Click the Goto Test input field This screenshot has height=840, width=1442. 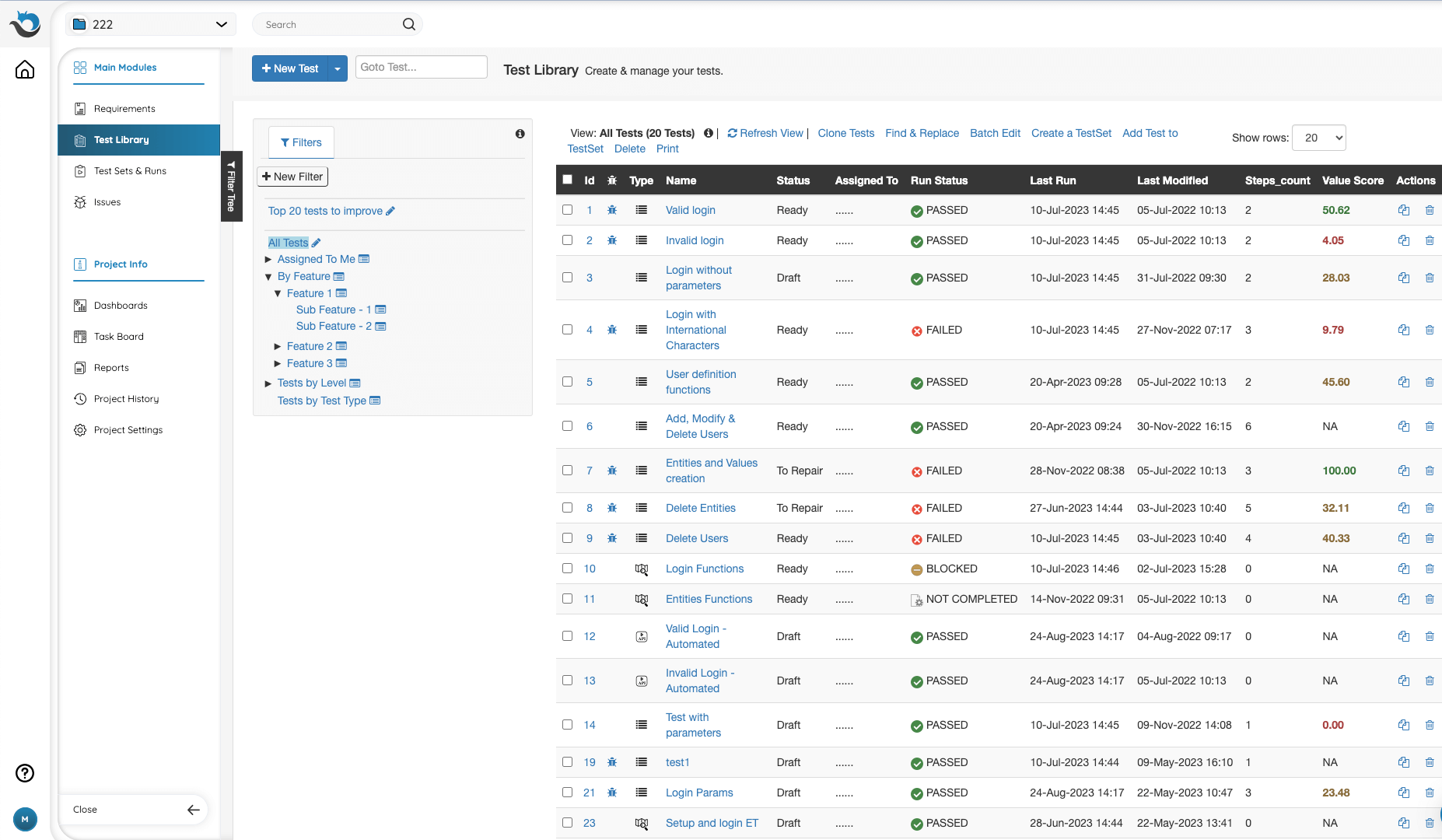point(421,67)
